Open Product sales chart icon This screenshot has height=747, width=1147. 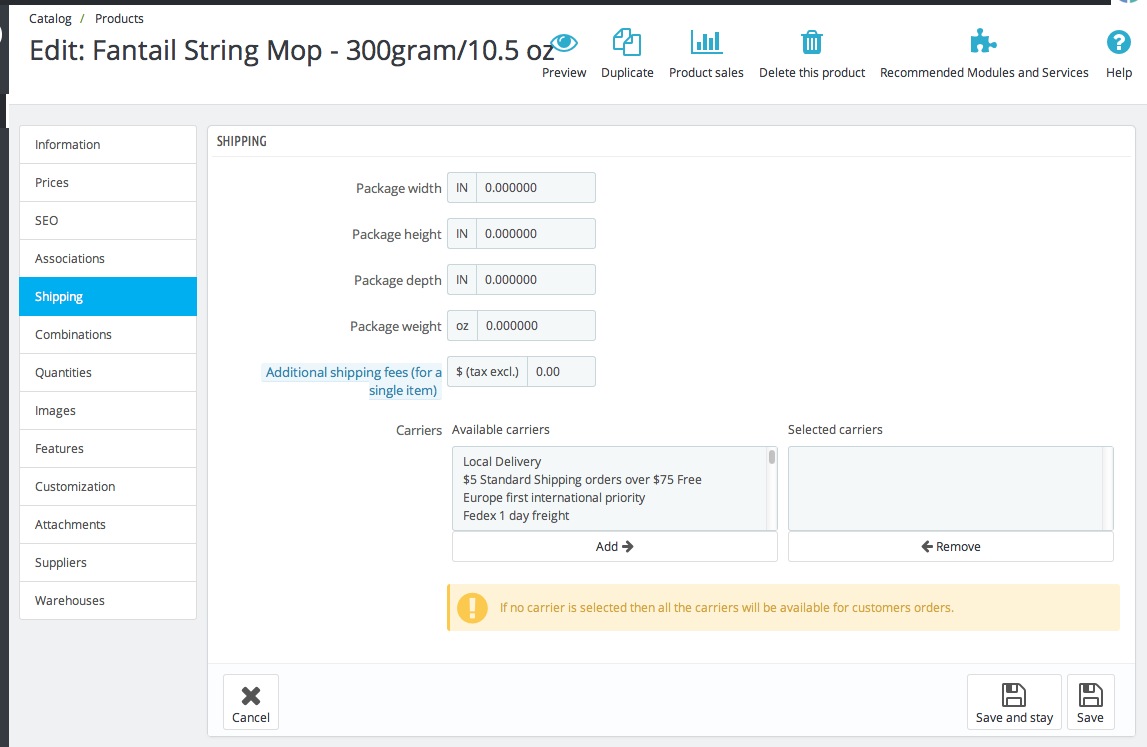(706, 43)
